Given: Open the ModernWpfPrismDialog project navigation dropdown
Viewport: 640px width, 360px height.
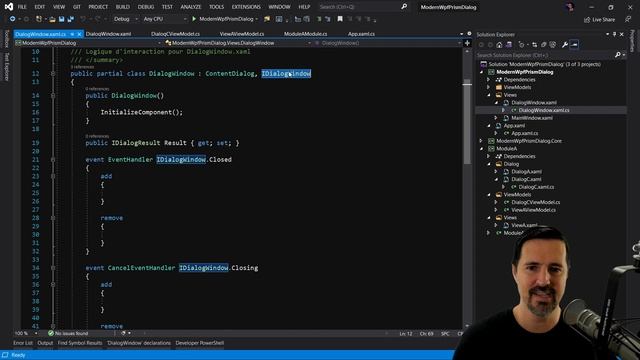Looking at the screenshot, I should tap(159, 43).
